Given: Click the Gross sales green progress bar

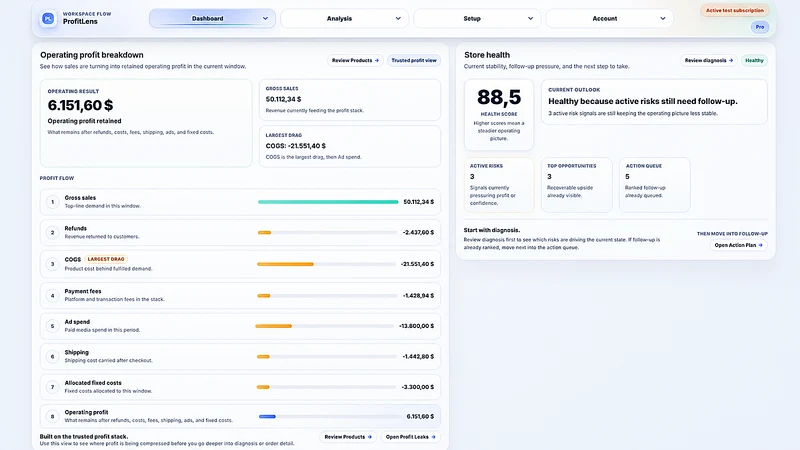Looking at the screenshot, I should [x=328, y=202].
